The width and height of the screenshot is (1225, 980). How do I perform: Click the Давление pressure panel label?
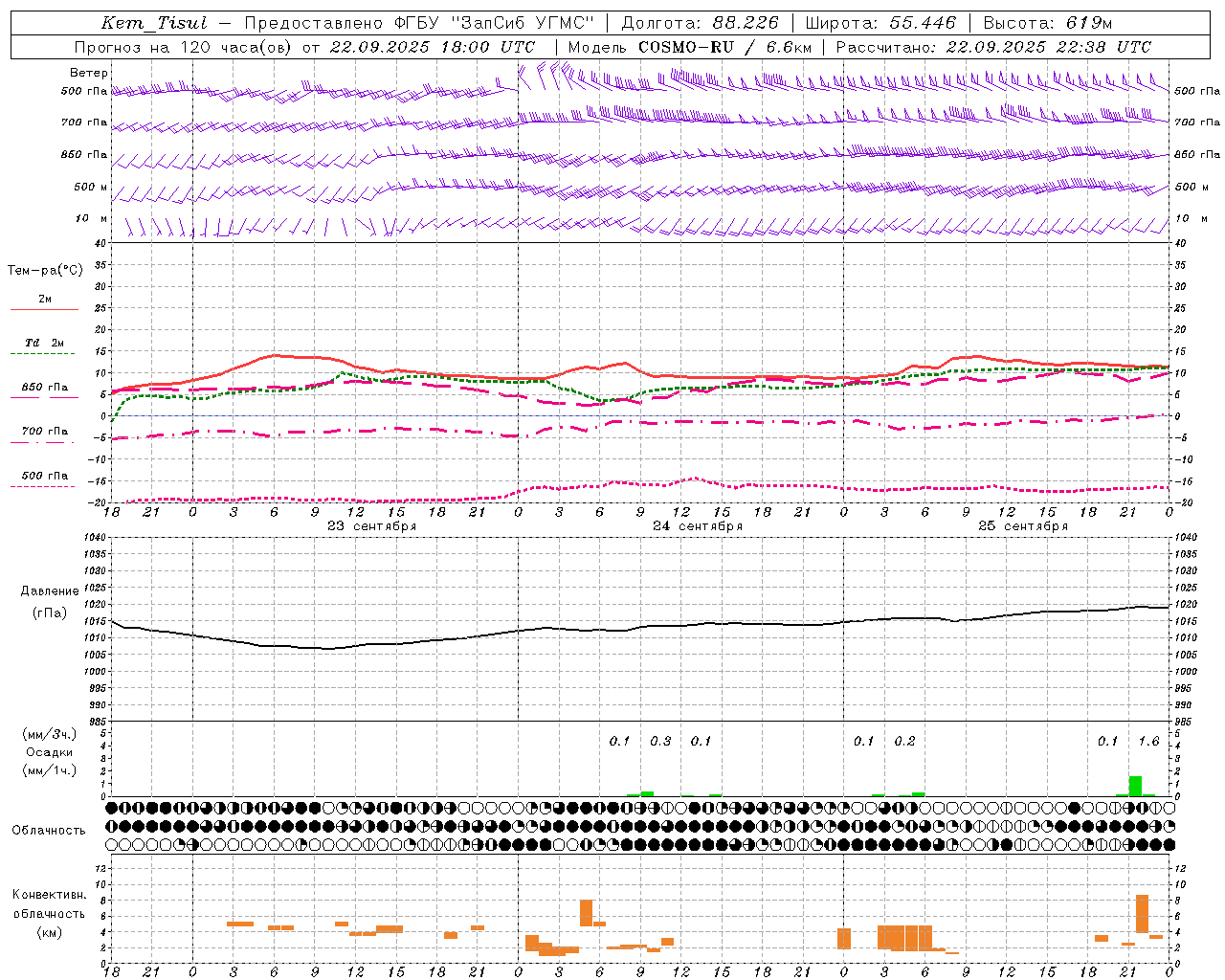(50, 590)
